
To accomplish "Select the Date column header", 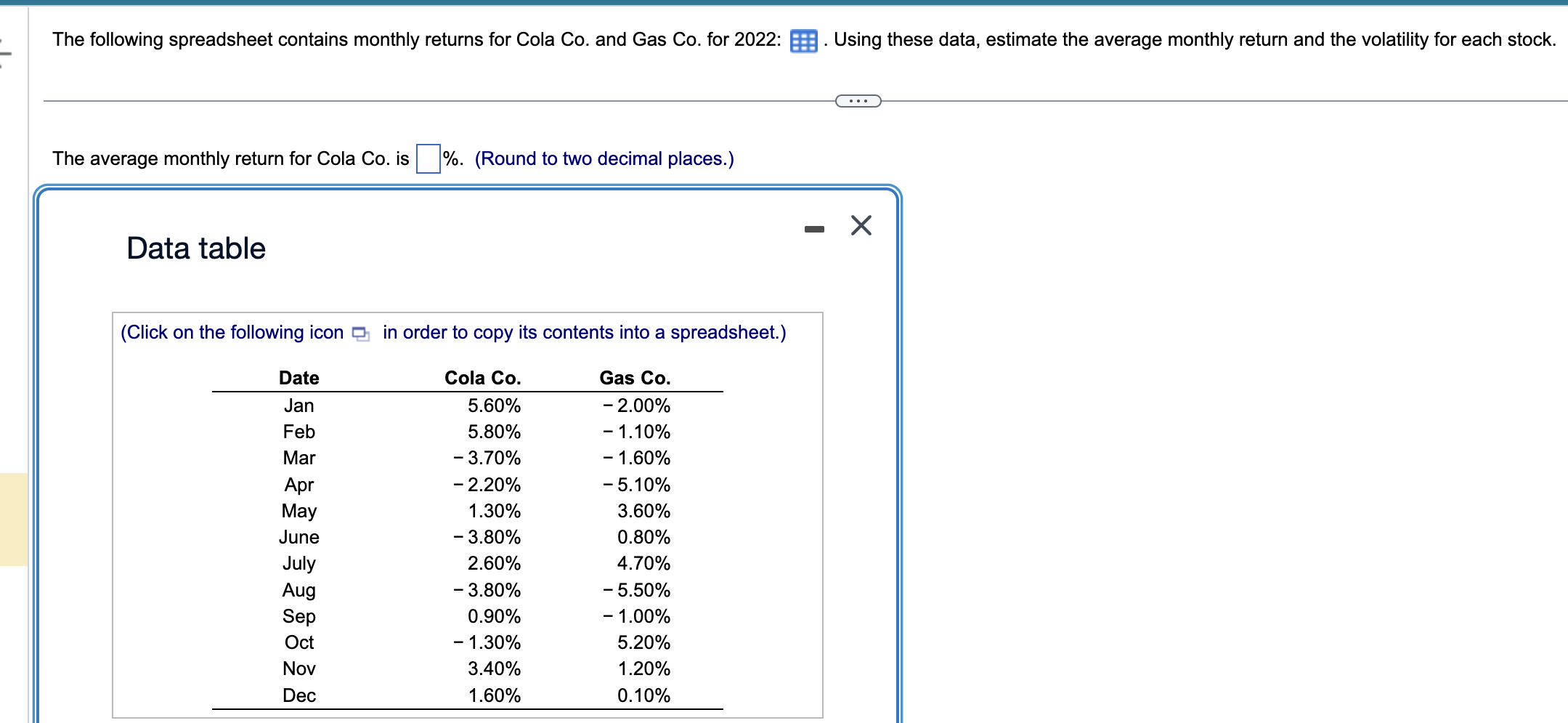I will [298, 377].
